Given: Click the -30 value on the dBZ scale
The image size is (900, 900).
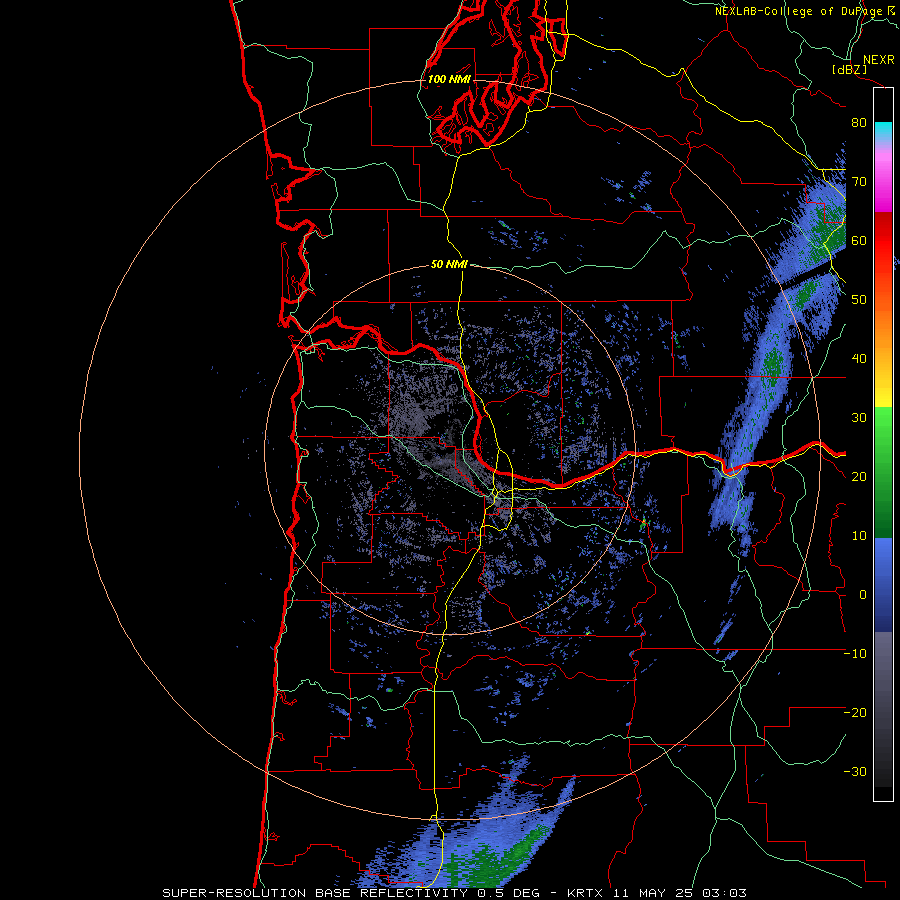Looking at the screenshot, I should tap(855, 772).
